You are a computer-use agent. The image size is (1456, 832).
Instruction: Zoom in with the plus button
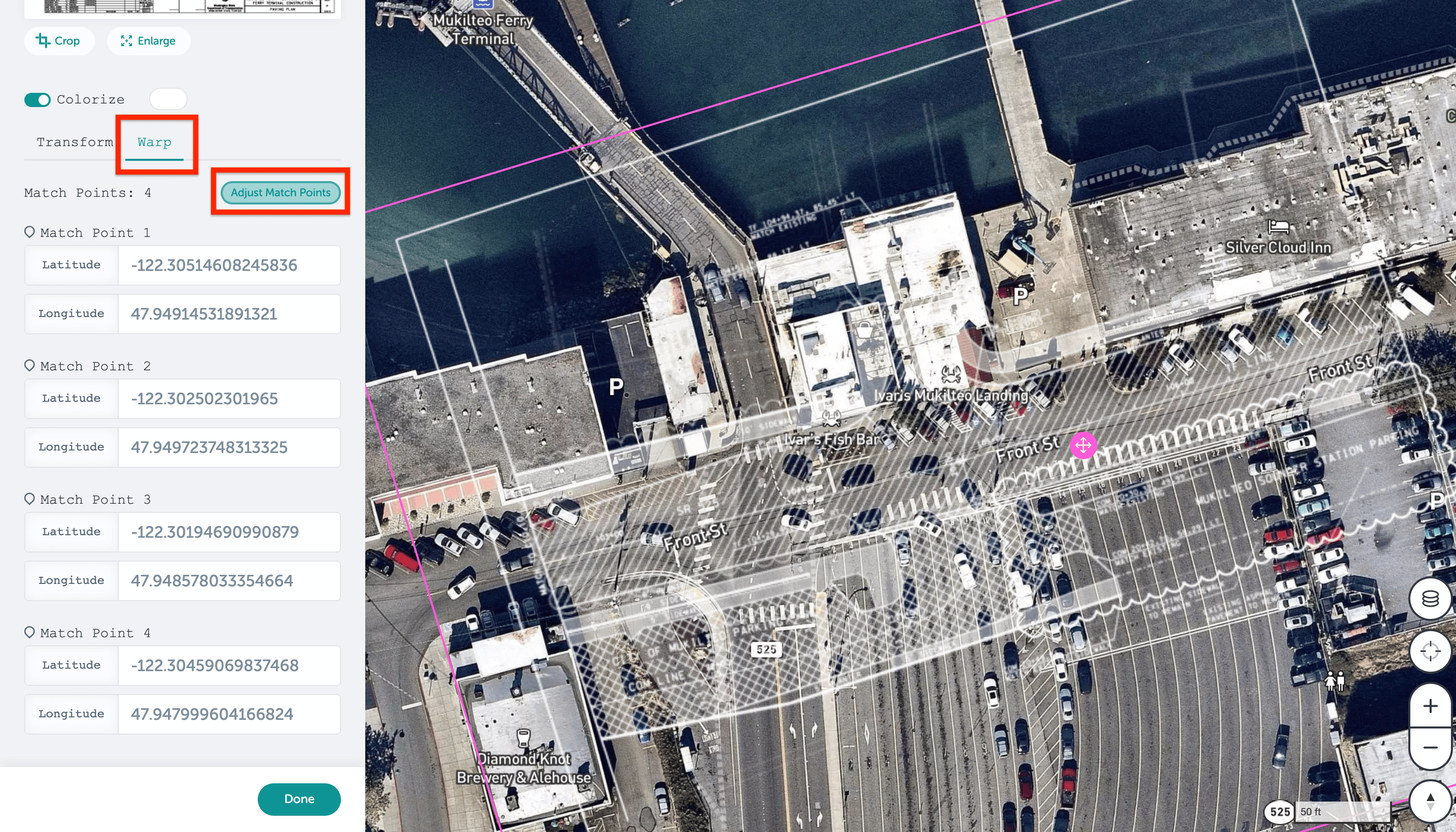click(x=1430, y=706)
